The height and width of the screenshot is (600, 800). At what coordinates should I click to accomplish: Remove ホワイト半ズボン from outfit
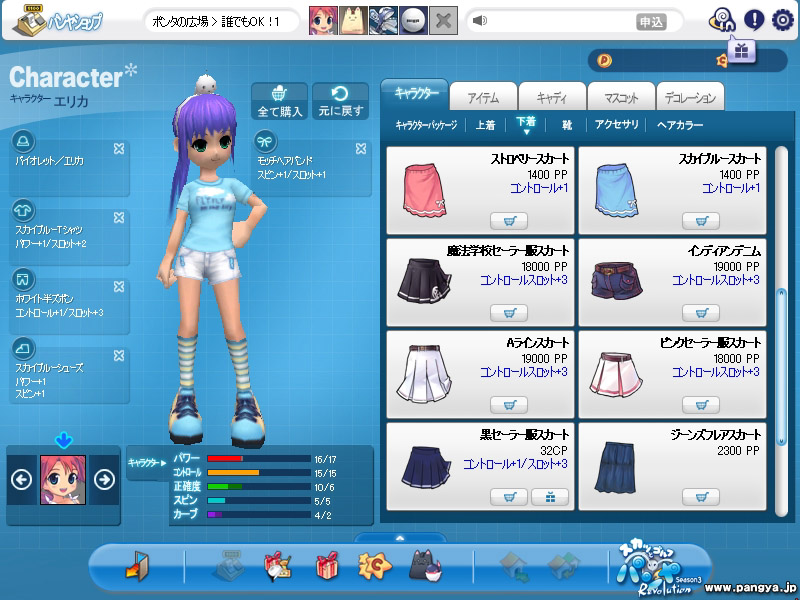point(119,287)
